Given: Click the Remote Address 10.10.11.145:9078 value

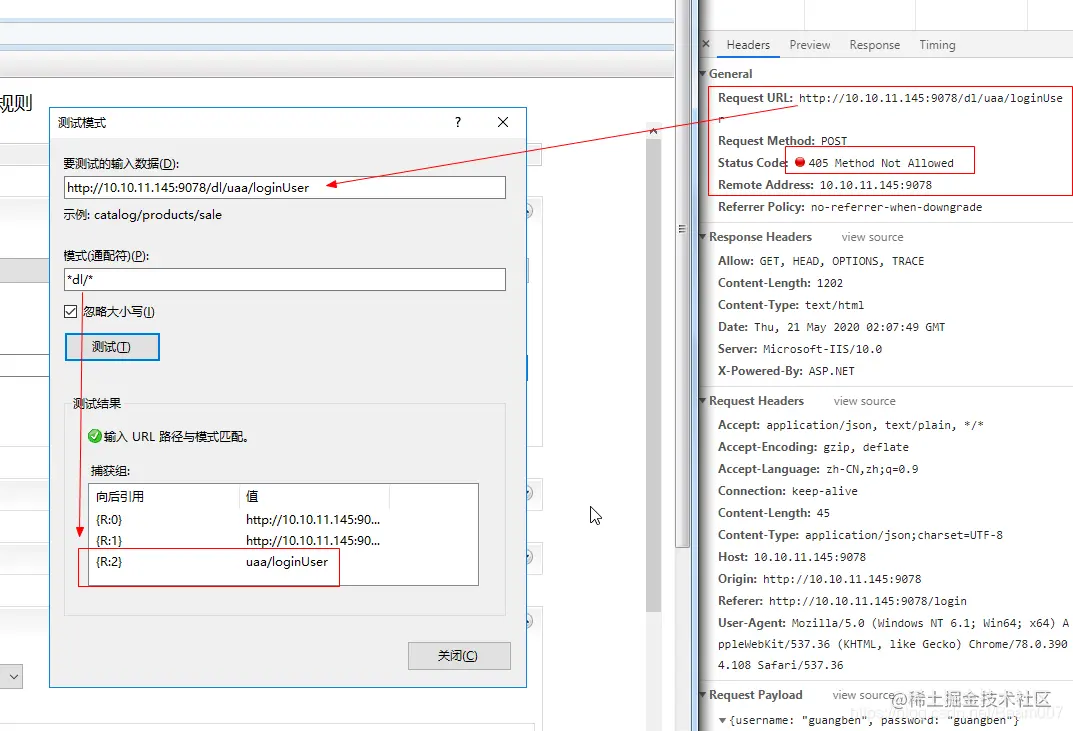Looking at the screenshot, I should (x=875, y=185).
